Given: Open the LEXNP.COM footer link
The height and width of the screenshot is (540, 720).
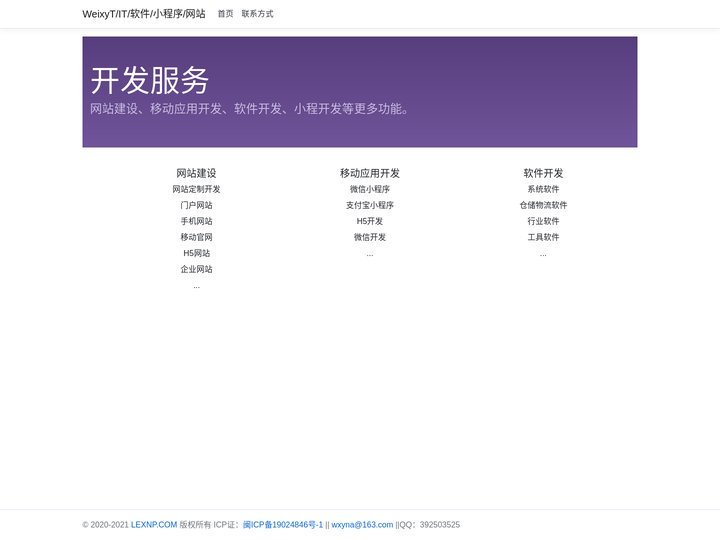Looking at the screenshot, I should (154, 525).
